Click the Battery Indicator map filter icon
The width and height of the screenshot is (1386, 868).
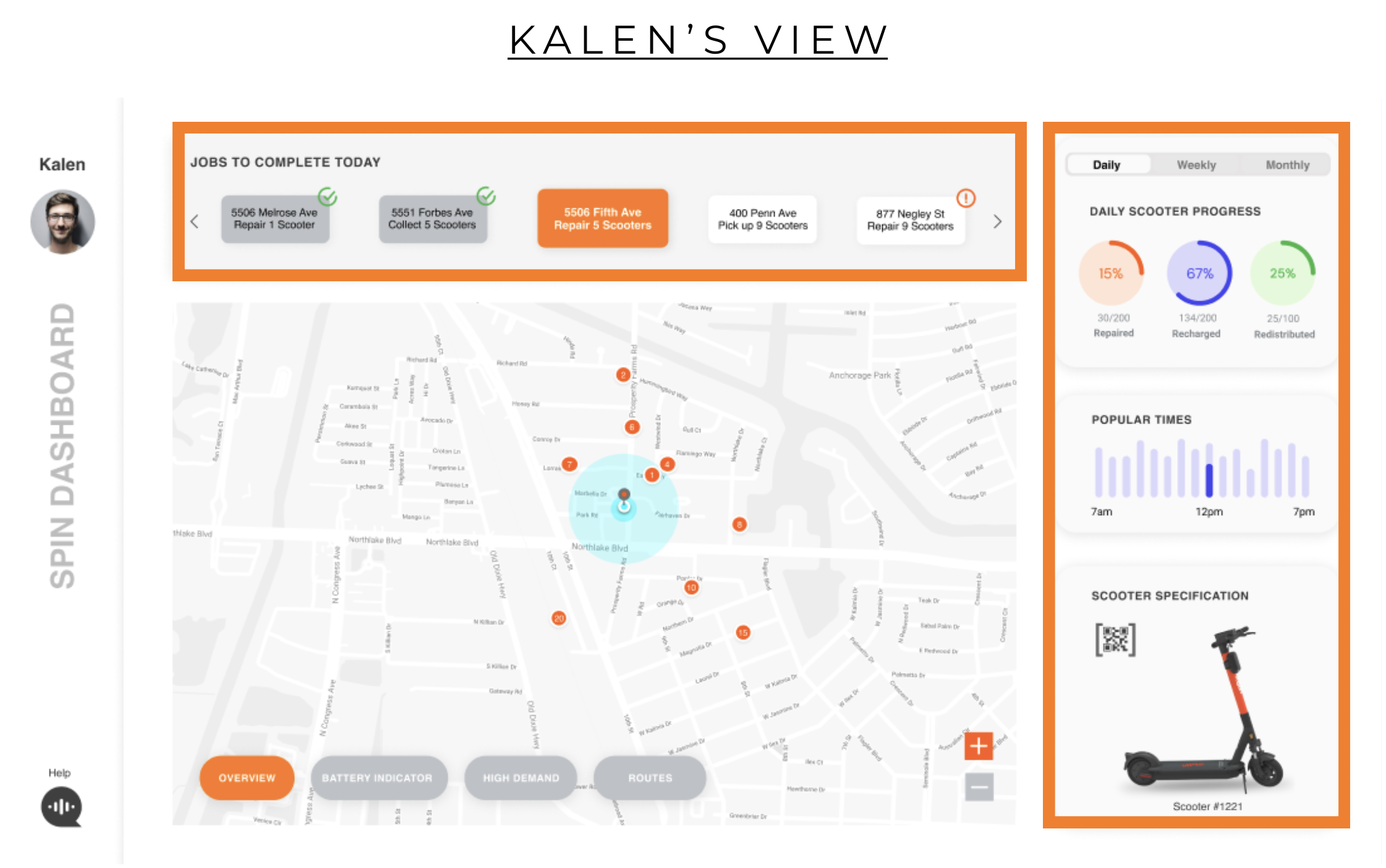[x=379, y=775]
